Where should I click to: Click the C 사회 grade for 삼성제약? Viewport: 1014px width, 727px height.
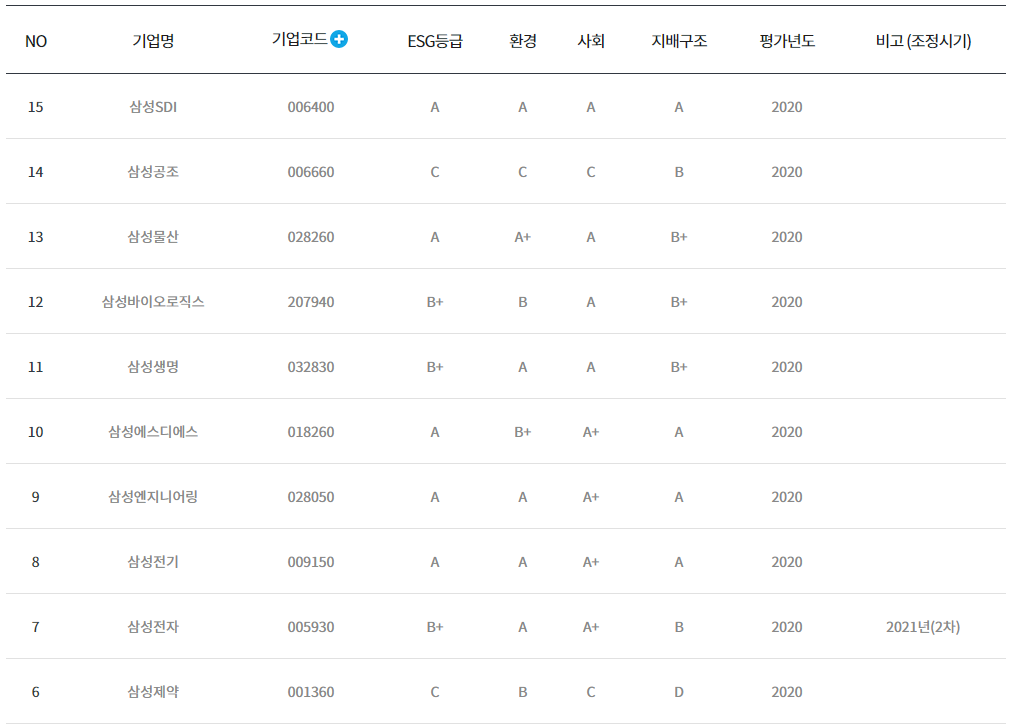coord(591,692)
